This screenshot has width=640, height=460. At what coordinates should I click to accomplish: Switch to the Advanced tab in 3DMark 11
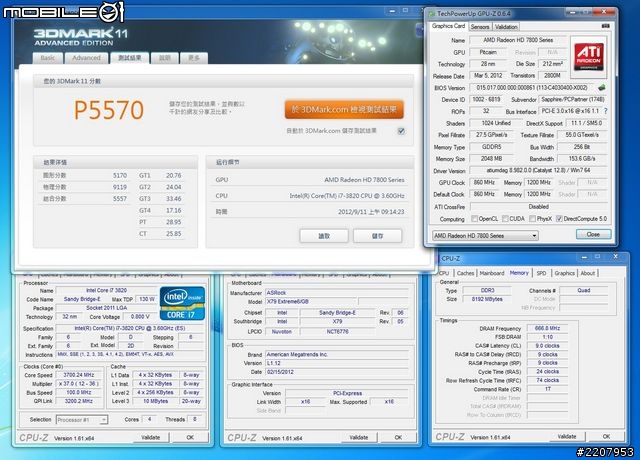[86, 58]
